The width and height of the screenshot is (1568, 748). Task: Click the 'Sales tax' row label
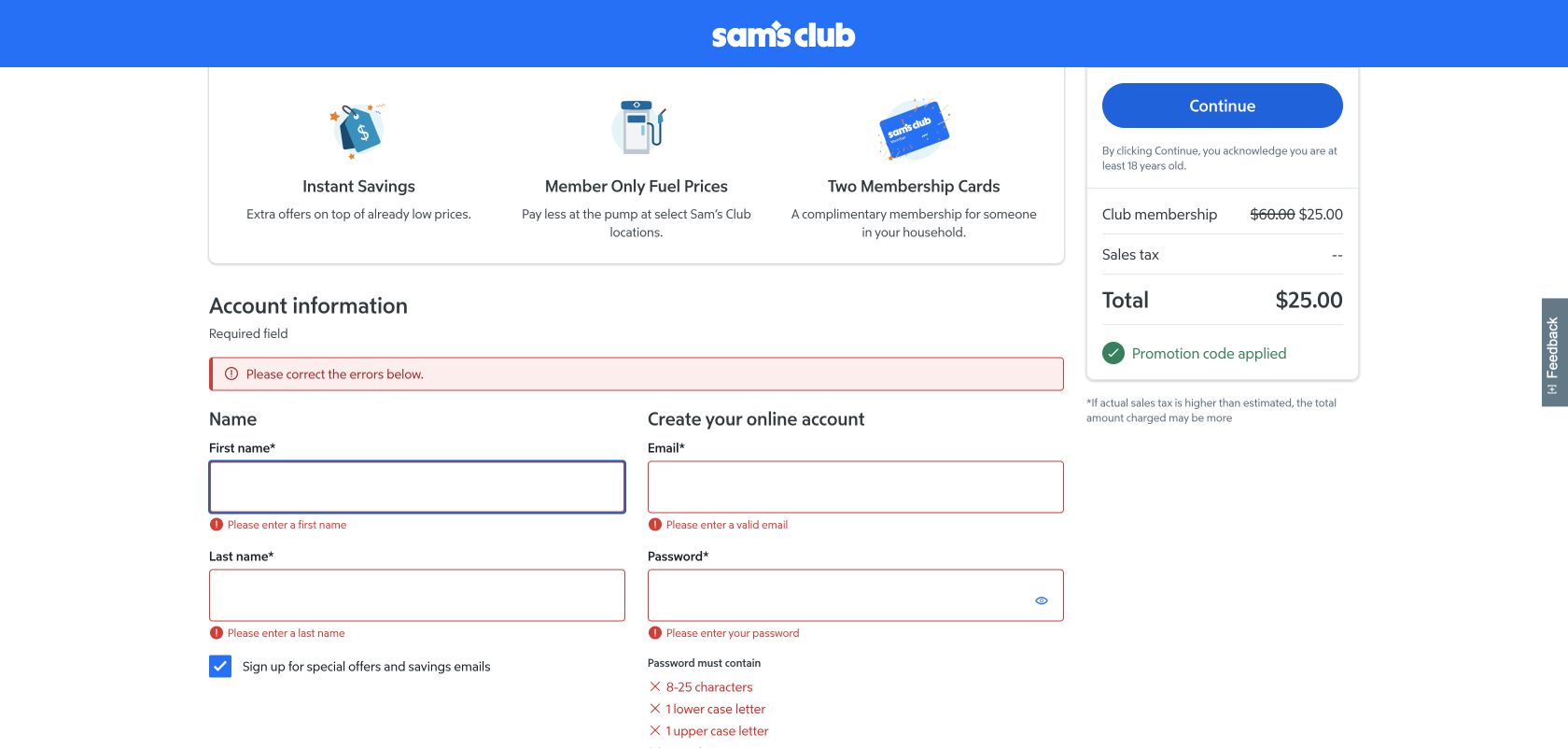pyautogui.click(x=1130, y=254)
